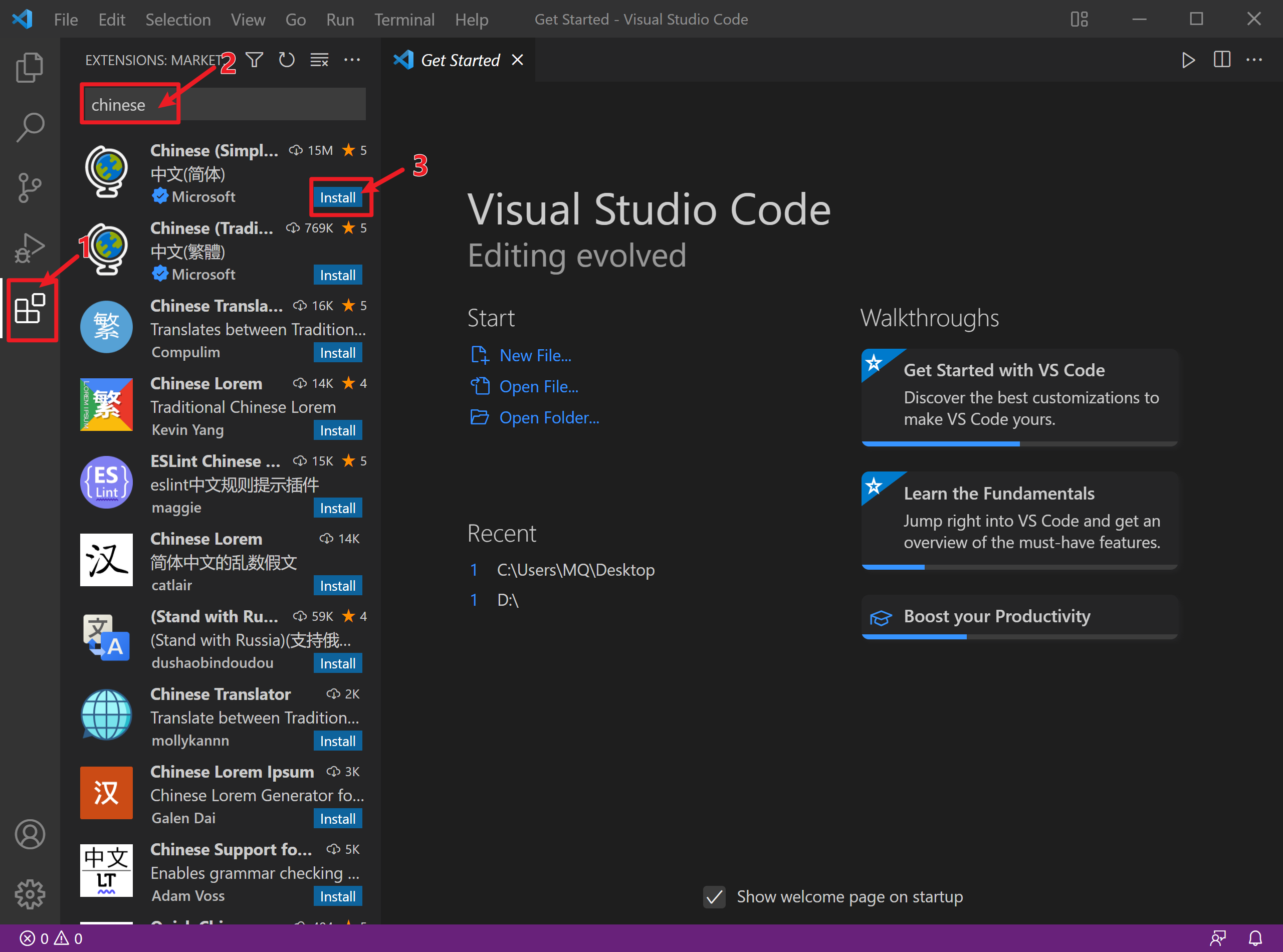Open the View menu

coord(248,20)
